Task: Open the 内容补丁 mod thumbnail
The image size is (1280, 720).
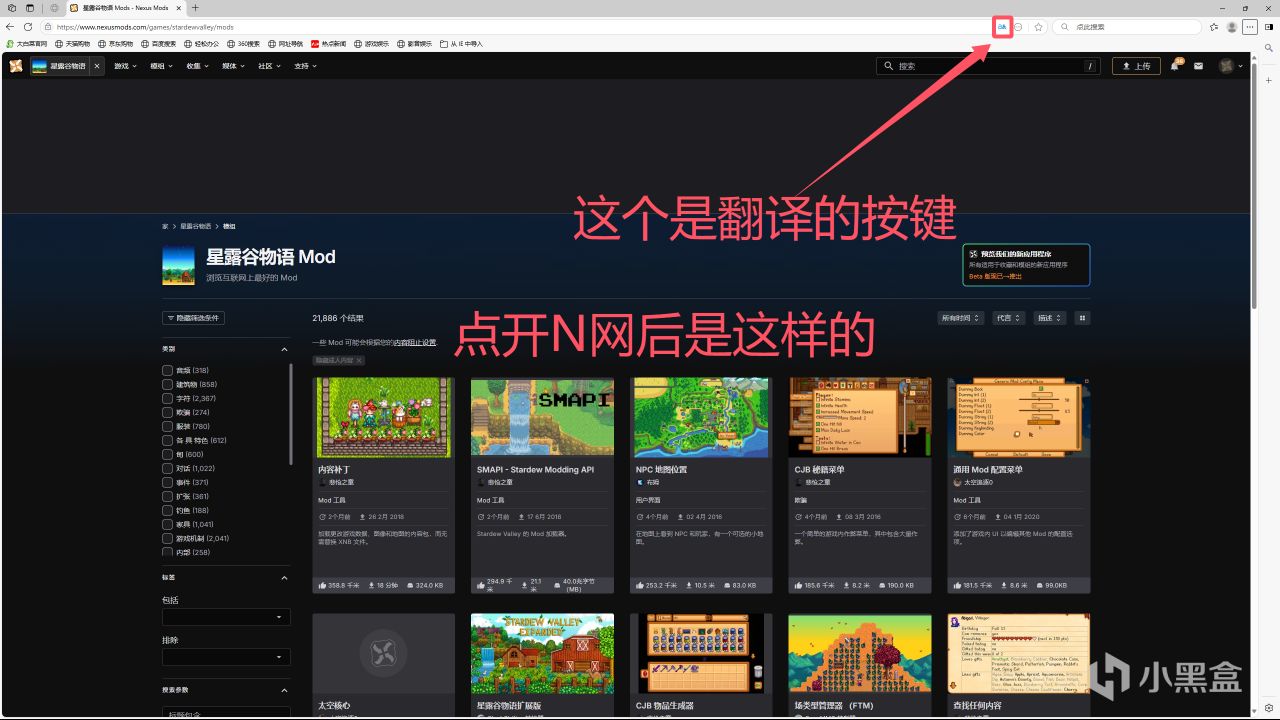Action: tap(383, 416)
